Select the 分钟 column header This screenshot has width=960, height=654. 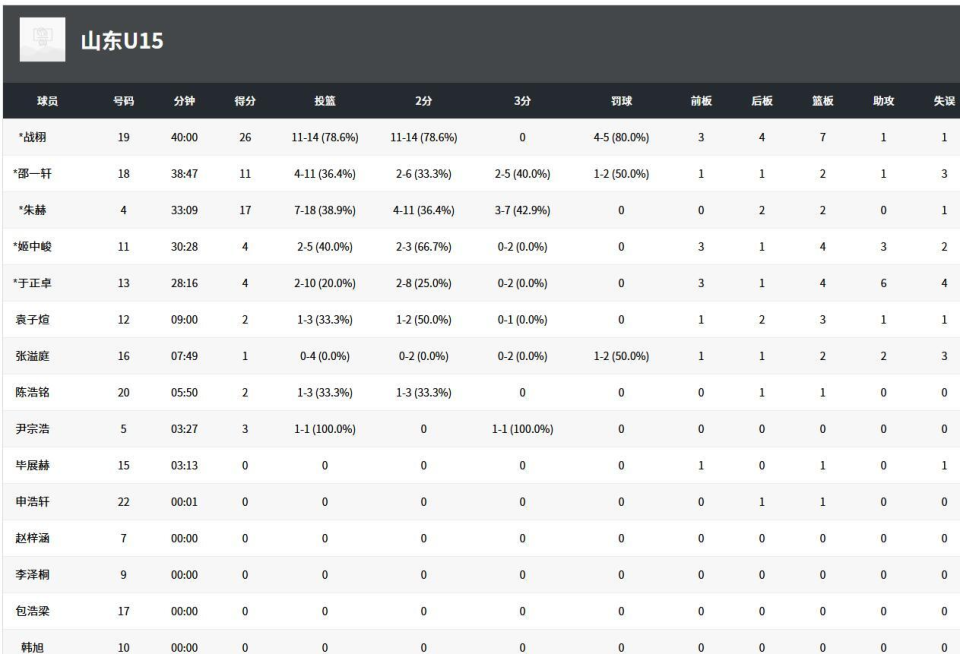click(x=183, y=100)
